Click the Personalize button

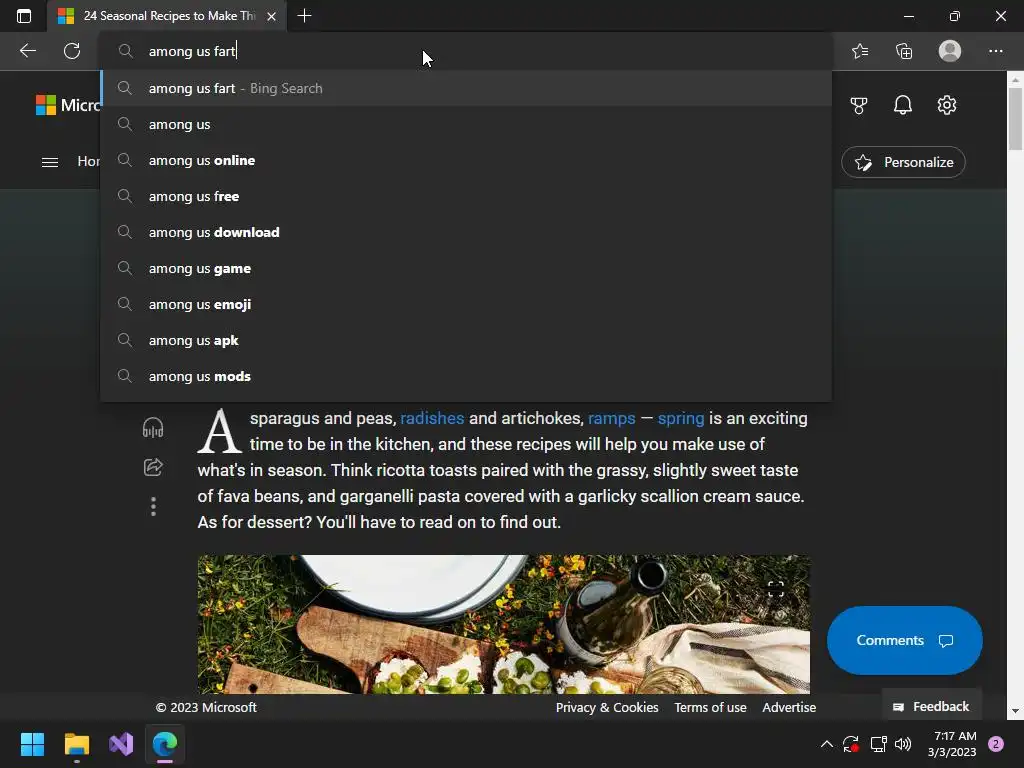(903, 162)
